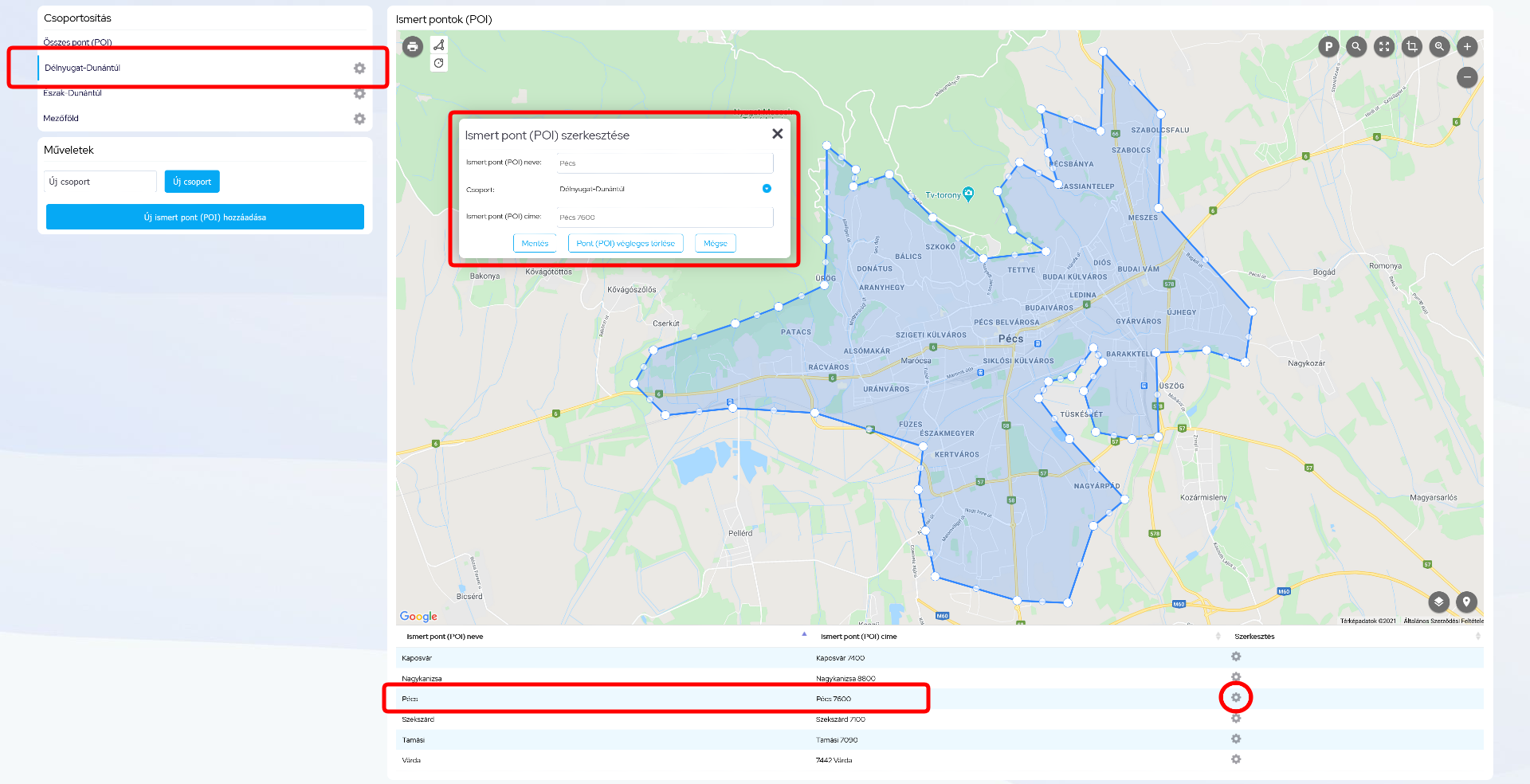Select Összes pont (POI) group
Image resolution: width=1530 pixels, height=784 pixels.
78,42
